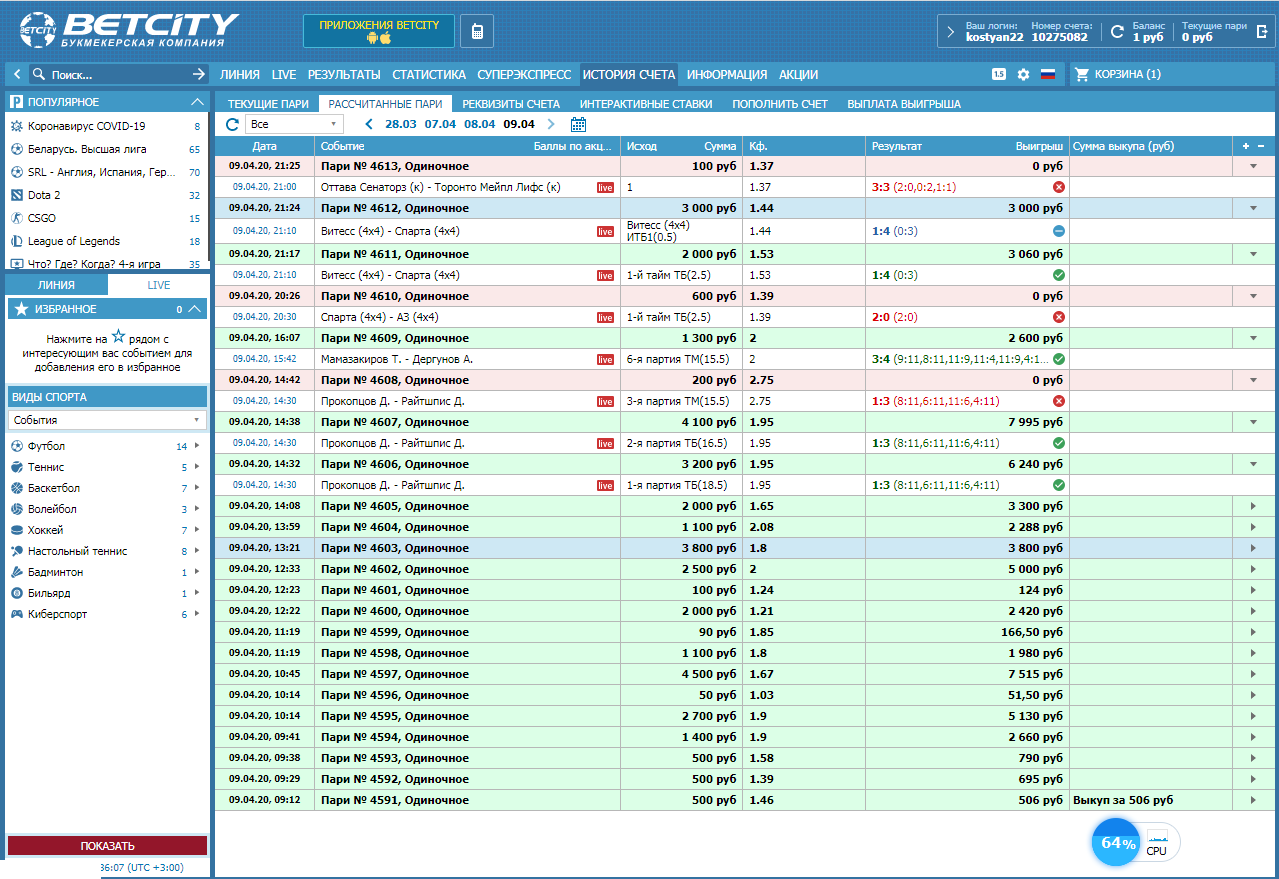Switch to Текущие пари tab
Screen dimensions: 1279x879
pyautogui.click(x=268, y=104)
